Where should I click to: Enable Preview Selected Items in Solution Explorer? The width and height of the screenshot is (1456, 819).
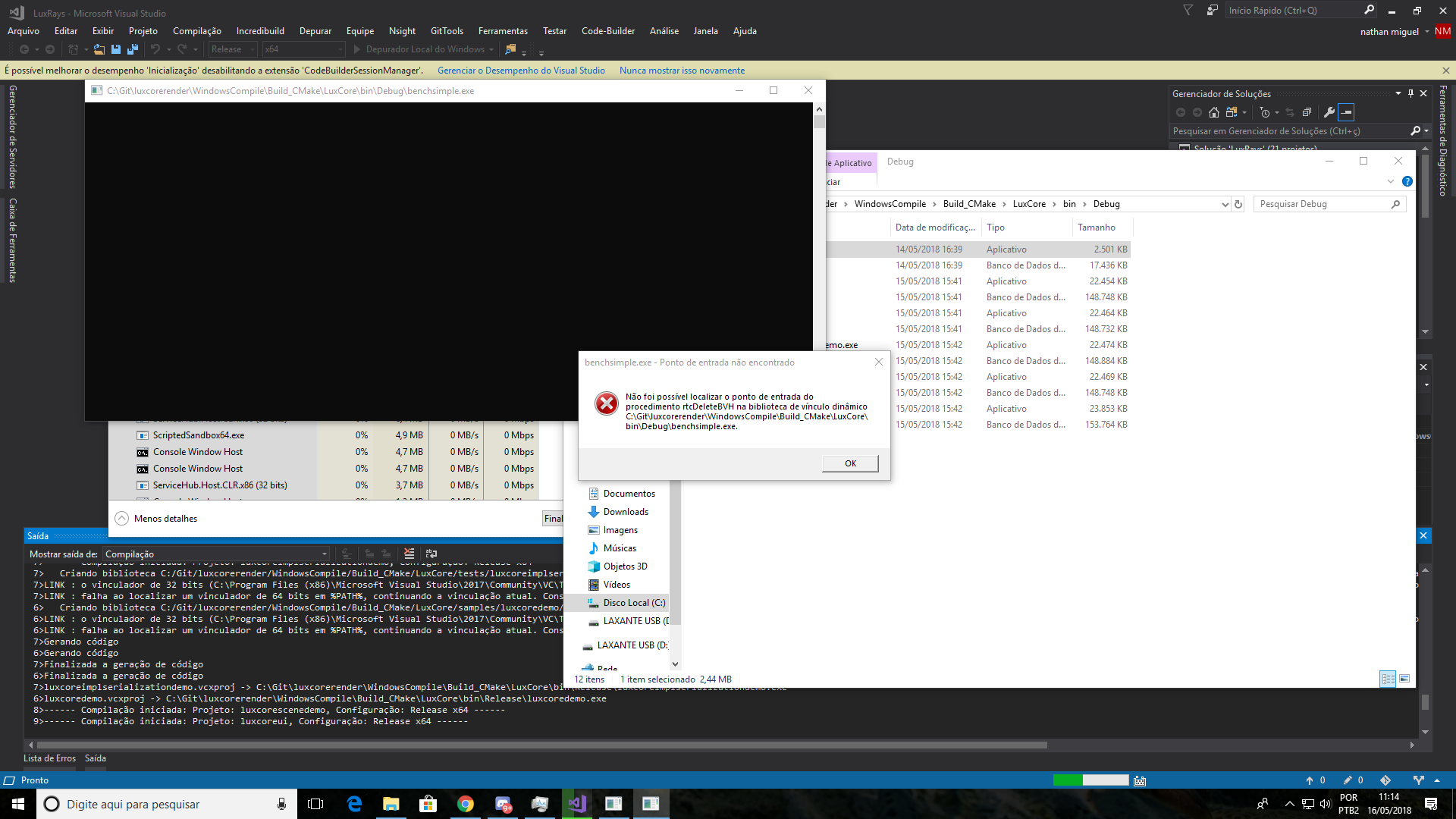coord(1346,112)
